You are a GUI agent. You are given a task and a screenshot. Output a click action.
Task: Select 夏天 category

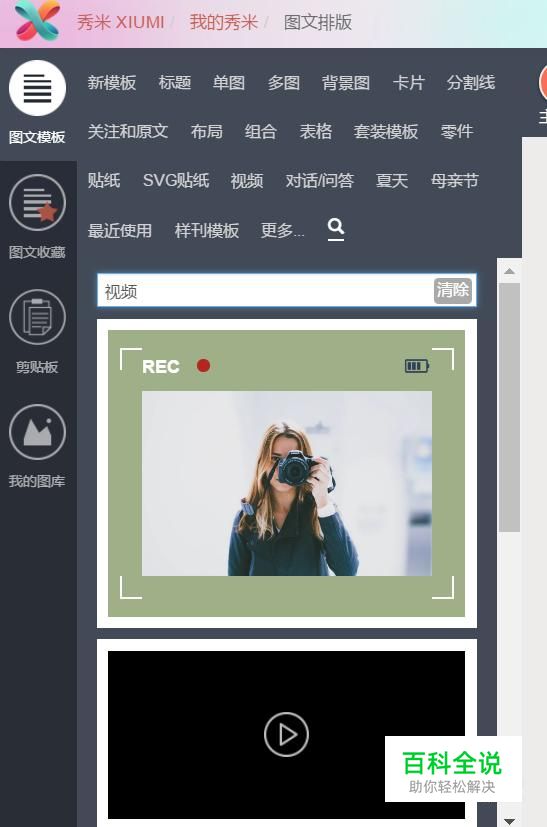pyautogui.click(x=392, y=180)
